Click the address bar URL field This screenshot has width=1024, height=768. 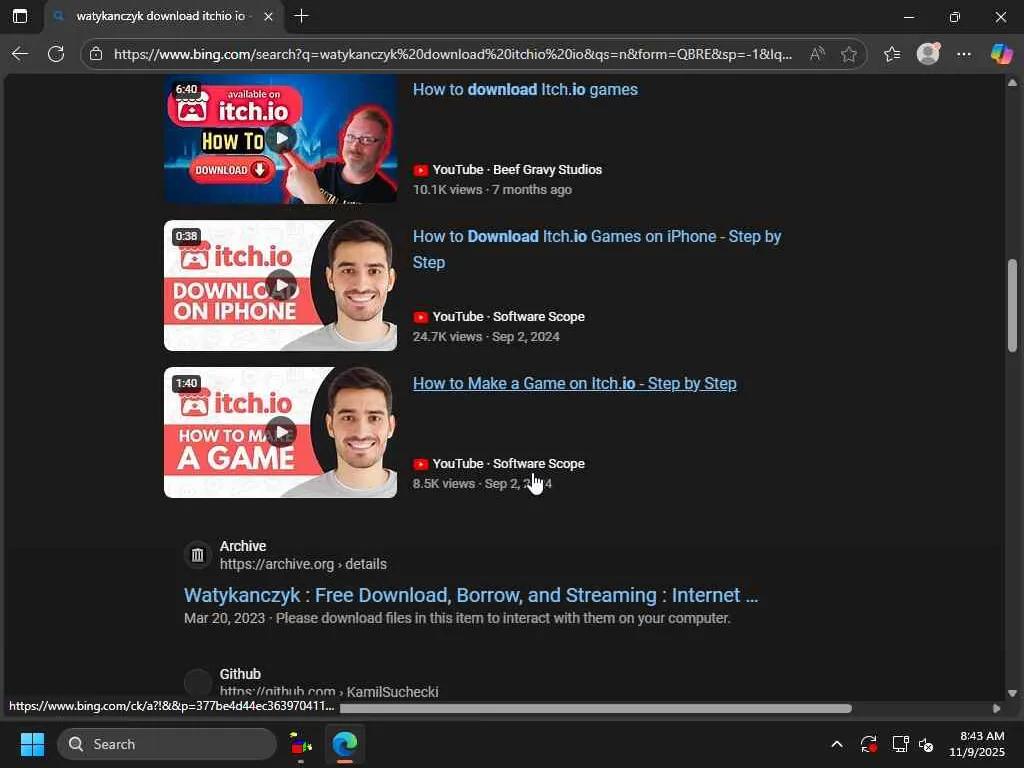point(453,54)
